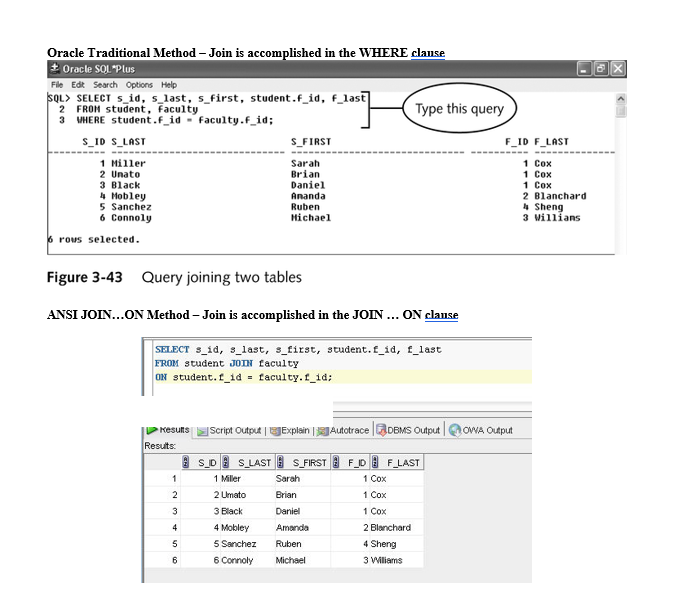Open the Search menu in SQL*Plus
Viewport: 677px width, 598px height.
pyautogui.click(x=105, y=85)
